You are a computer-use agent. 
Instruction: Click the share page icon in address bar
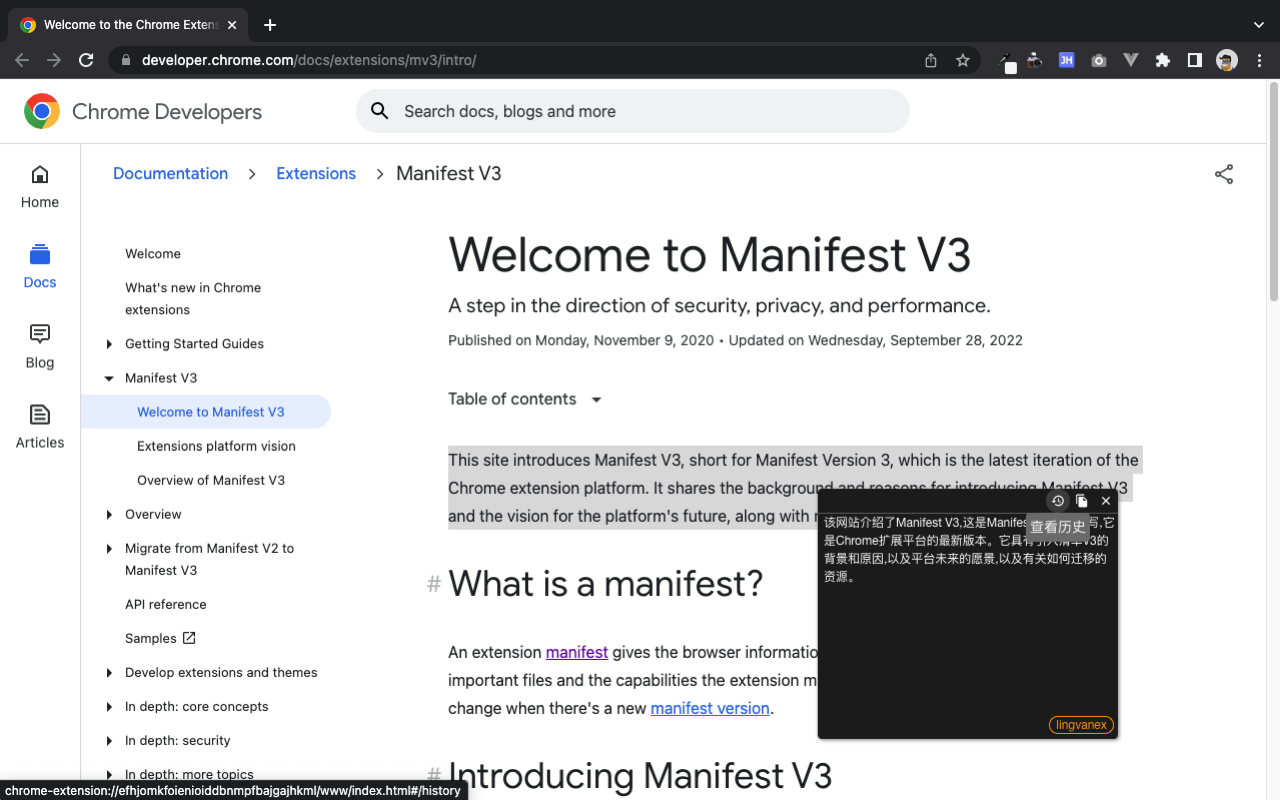pyautogui.click(x=931, y=60)
